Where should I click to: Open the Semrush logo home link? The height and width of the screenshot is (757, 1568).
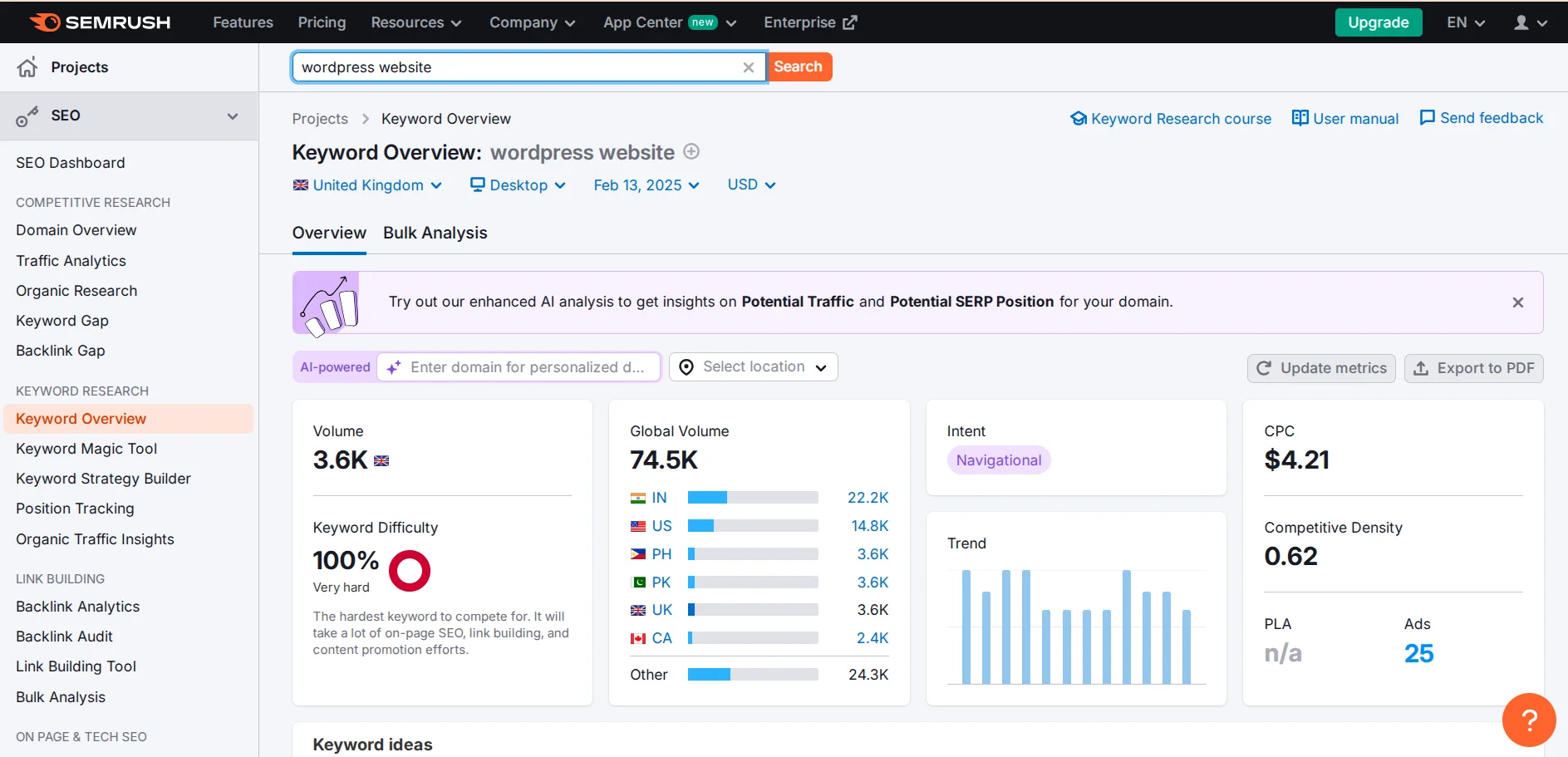click(100, 22)
